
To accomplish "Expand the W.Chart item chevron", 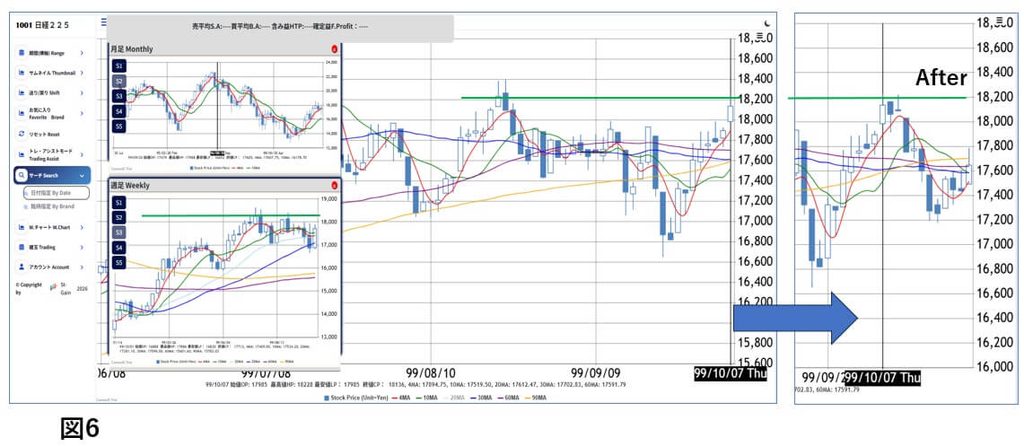I will pos(82,227).
